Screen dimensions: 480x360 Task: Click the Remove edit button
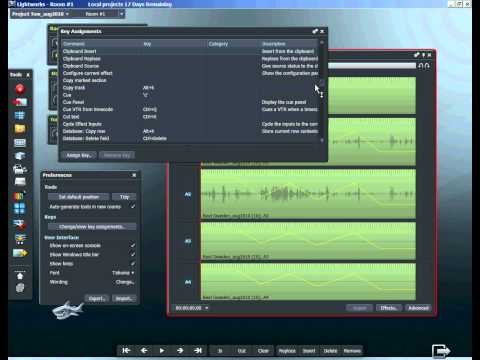(352, 351)
